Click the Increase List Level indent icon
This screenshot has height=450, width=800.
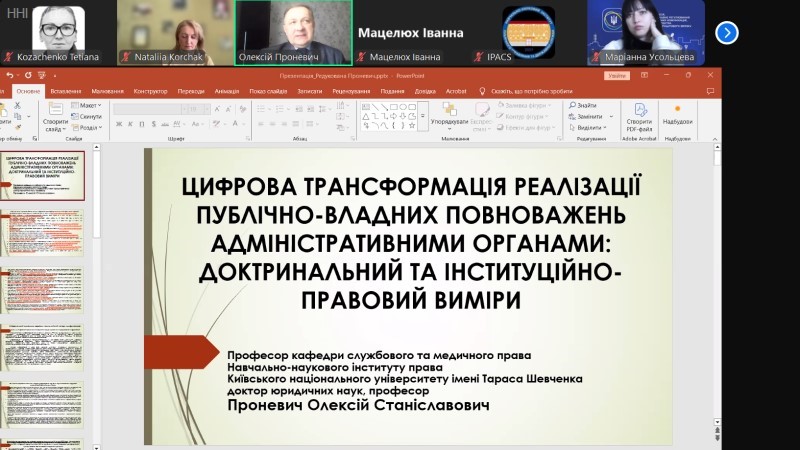[x=310, y=109]
